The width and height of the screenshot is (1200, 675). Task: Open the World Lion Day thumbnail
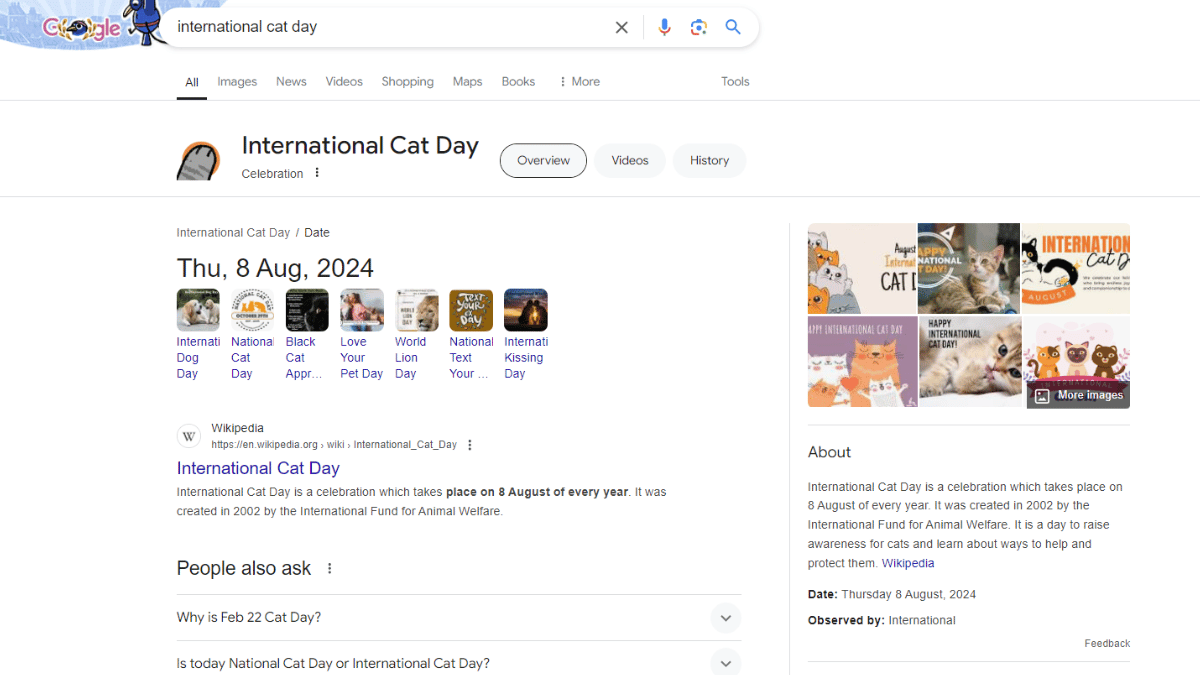(x=416, y=310)
